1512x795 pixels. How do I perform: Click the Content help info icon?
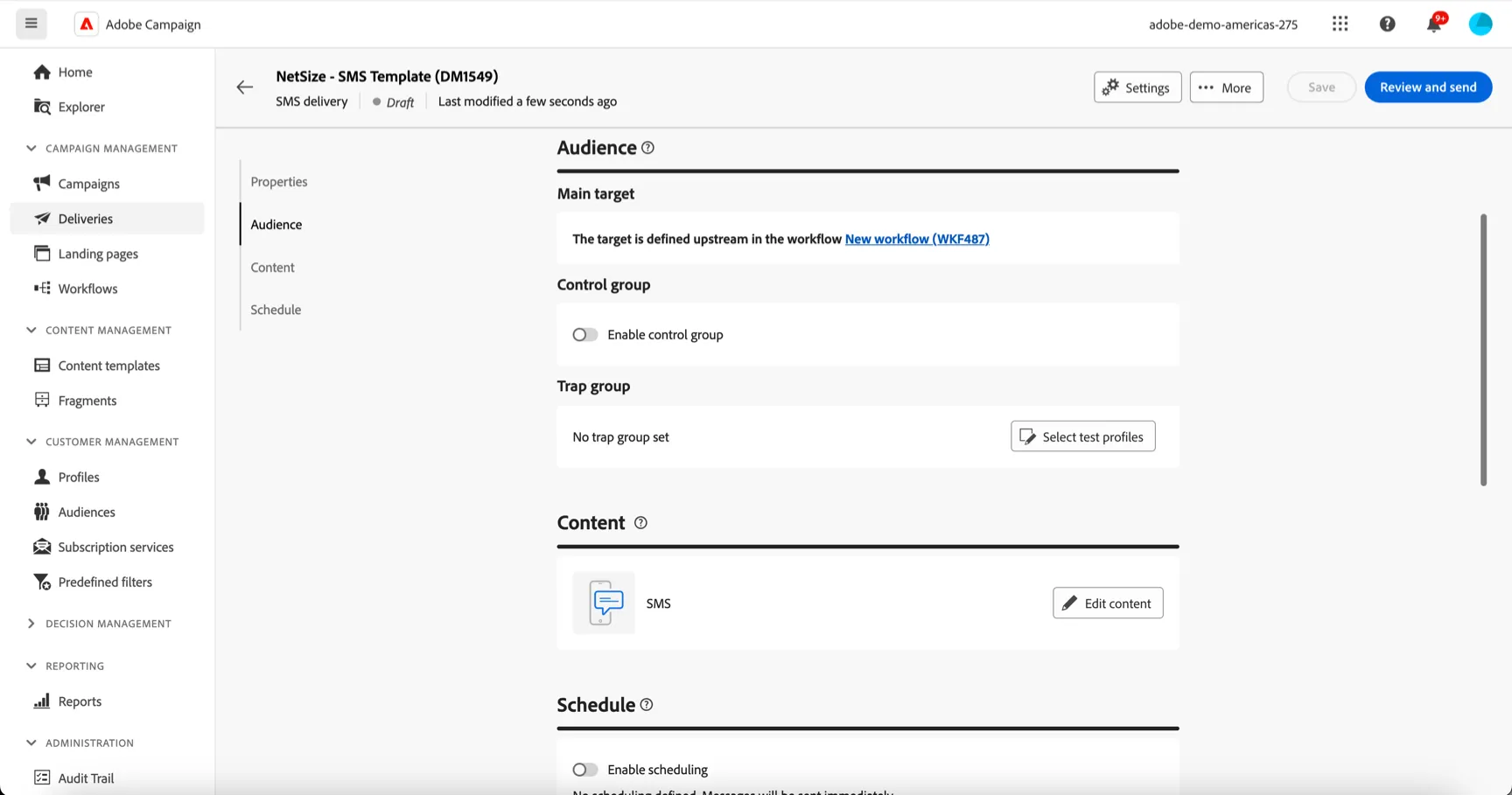pos(640,523)
